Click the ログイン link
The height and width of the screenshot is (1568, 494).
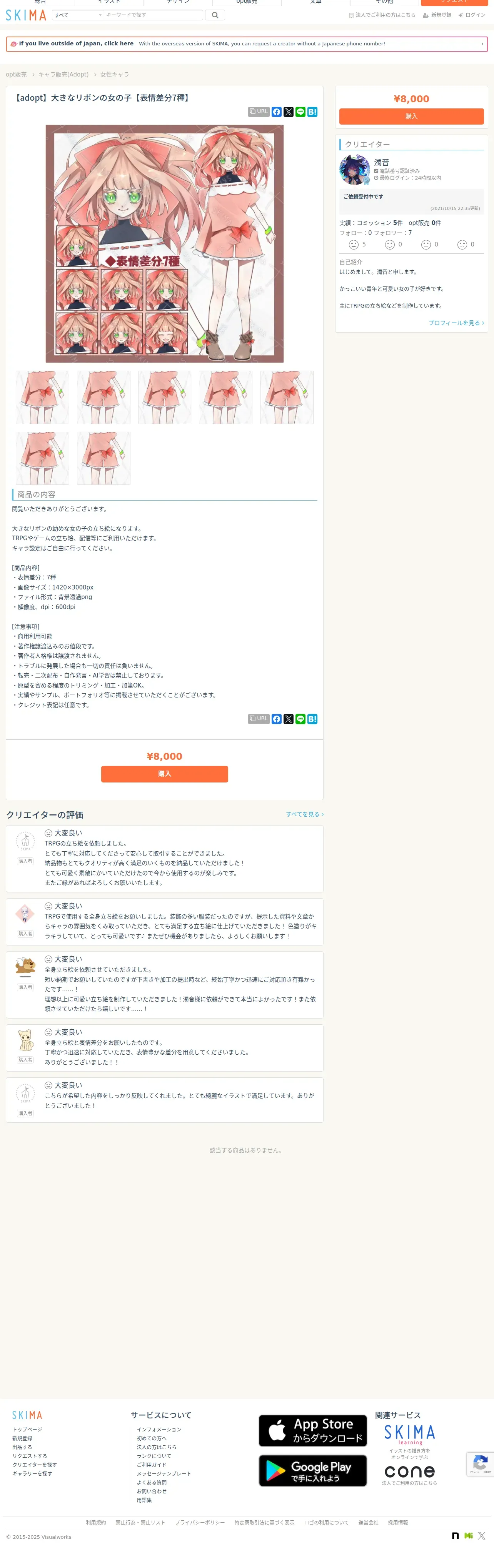pyautogui.click(x=472, y=15)
